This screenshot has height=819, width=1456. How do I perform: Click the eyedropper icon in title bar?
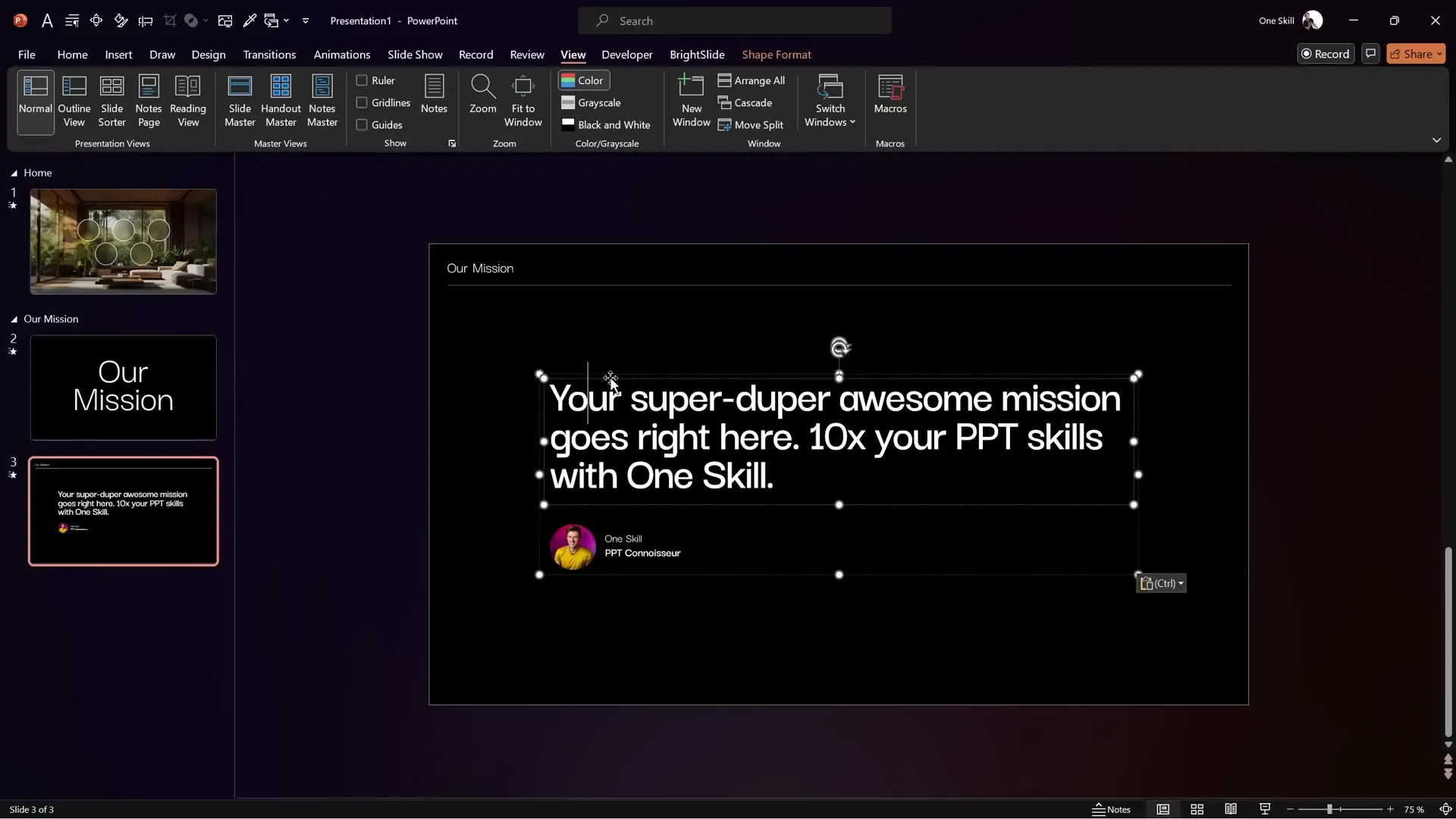pyautogui.click(x=249, y=20)
